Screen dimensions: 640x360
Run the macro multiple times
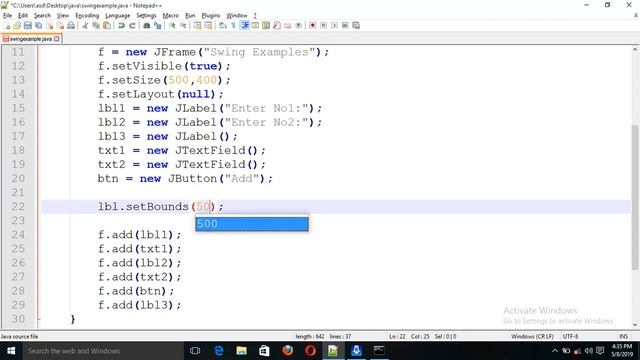tap(345, 25)
